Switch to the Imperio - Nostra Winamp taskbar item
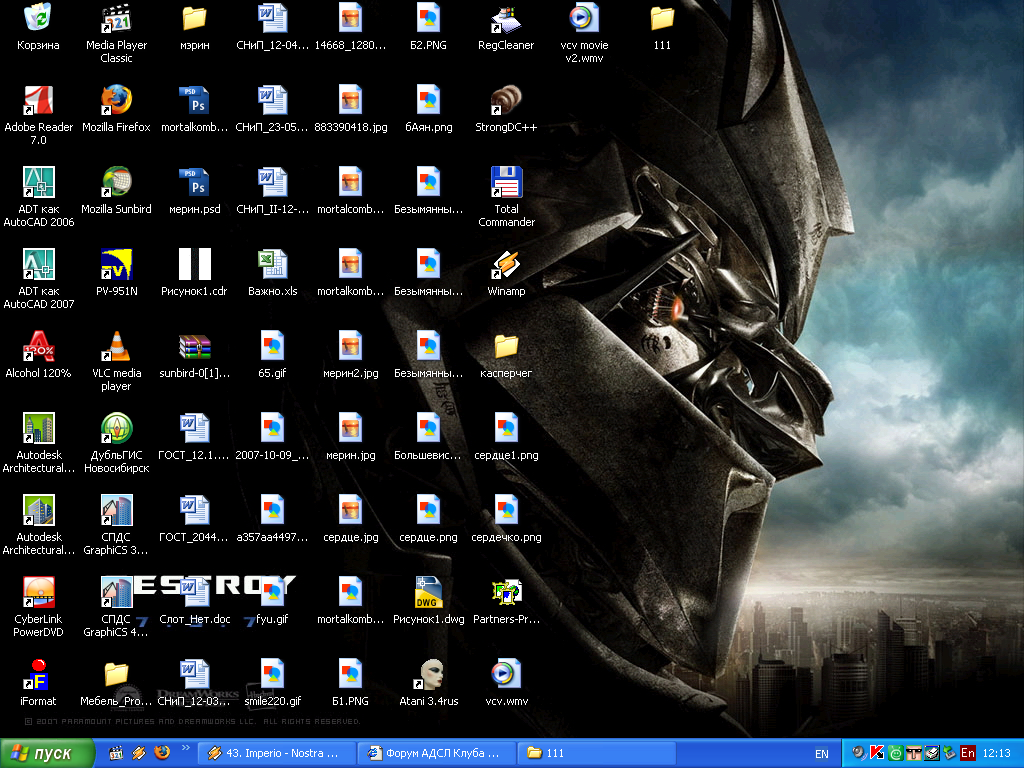This screenshot has width=1024, height=768. pyautogui.click(x=275, y=753)
